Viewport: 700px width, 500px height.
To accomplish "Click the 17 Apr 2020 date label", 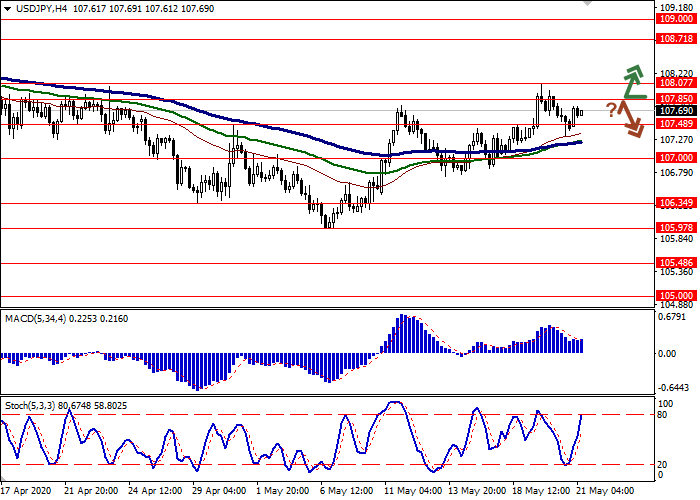I will tap(27, 491).
